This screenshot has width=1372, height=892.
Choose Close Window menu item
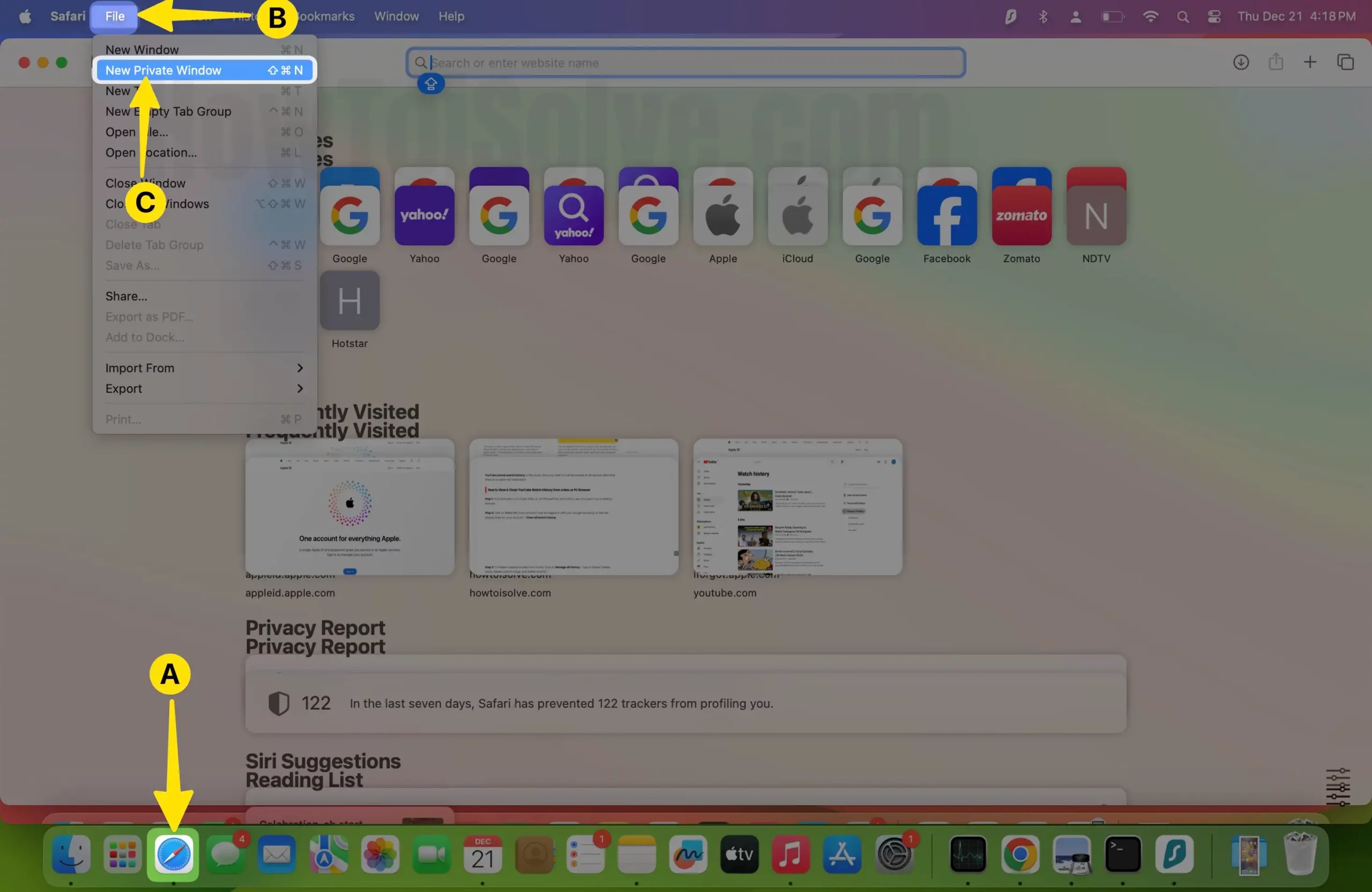[x=204, y=183]
